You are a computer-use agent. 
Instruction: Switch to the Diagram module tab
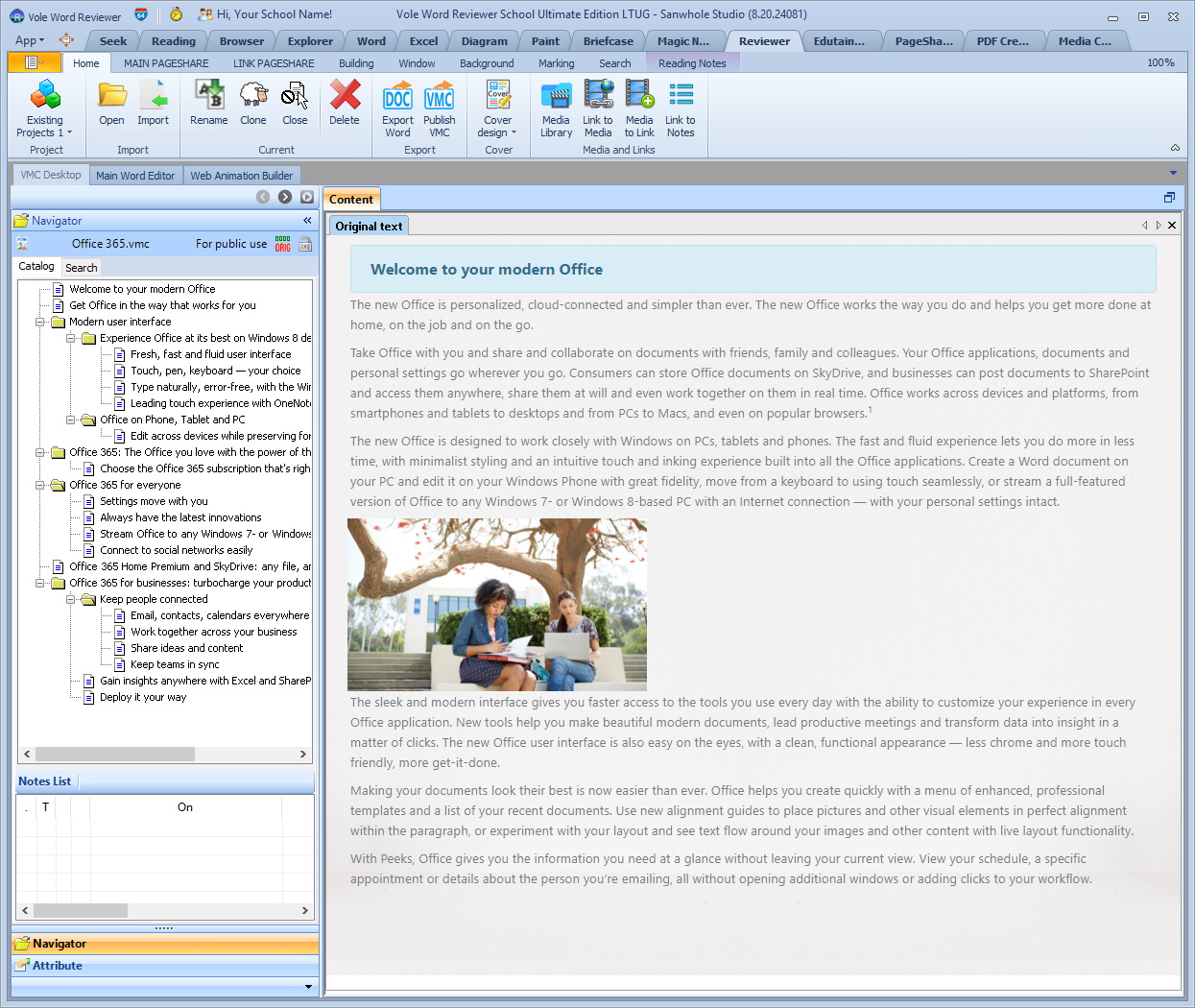click(x=485, y=41)
